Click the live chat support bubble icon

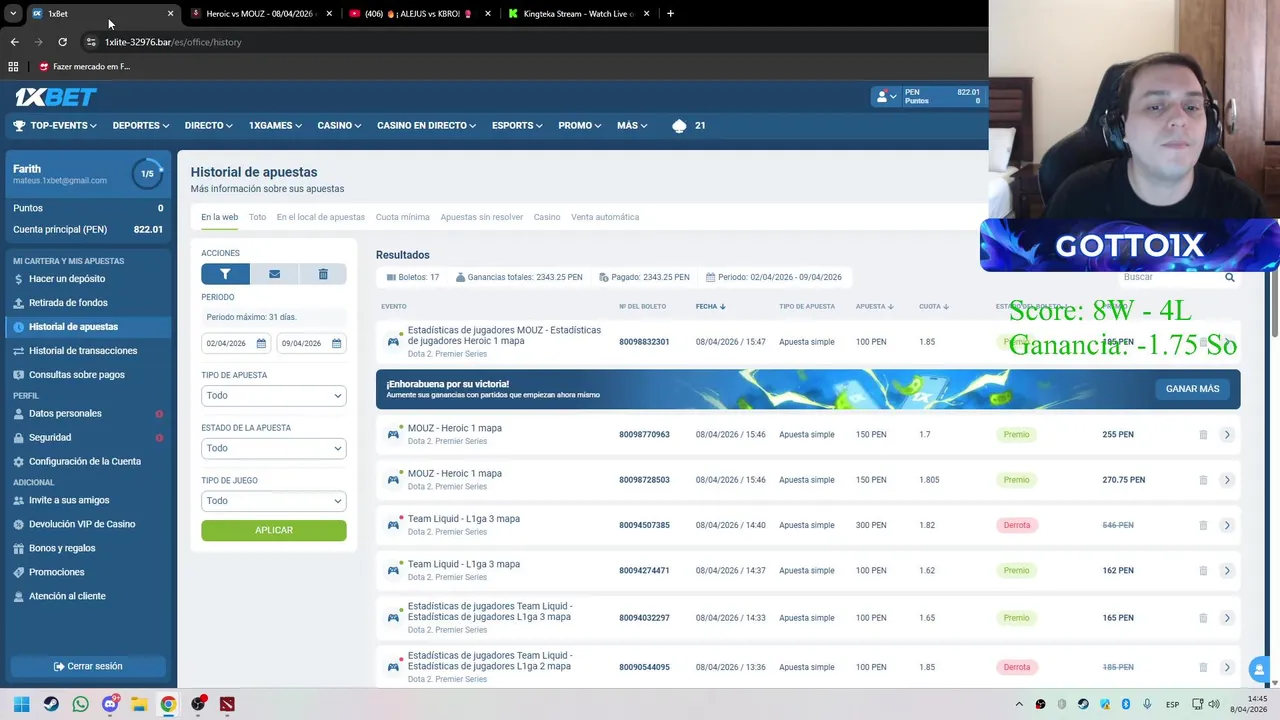[x=1259, y=670]
